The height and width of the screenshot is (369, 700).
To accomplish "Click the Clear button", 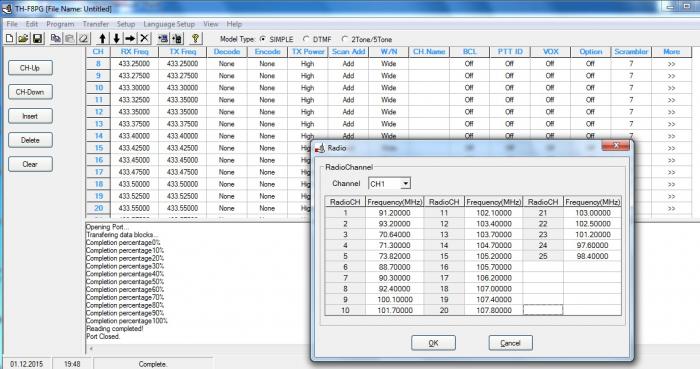I will pos(30,164).
